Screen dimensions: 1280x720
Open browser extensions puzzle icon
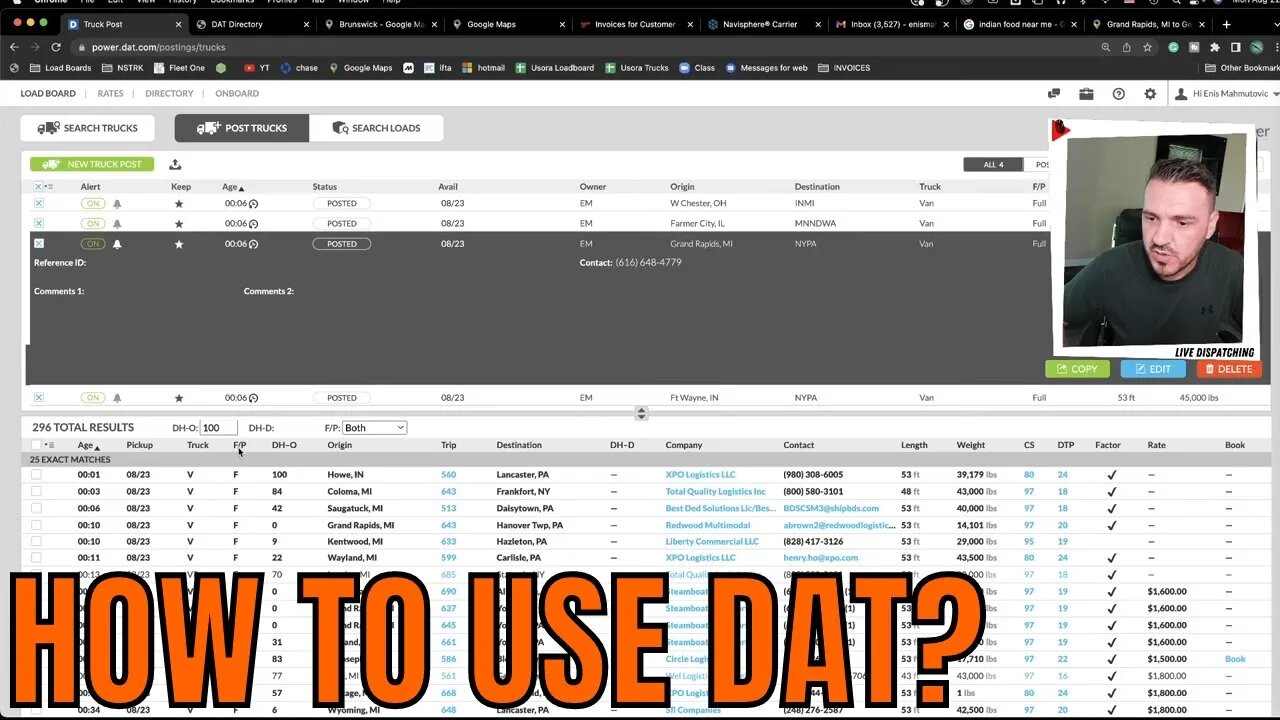coord(1214,47)
